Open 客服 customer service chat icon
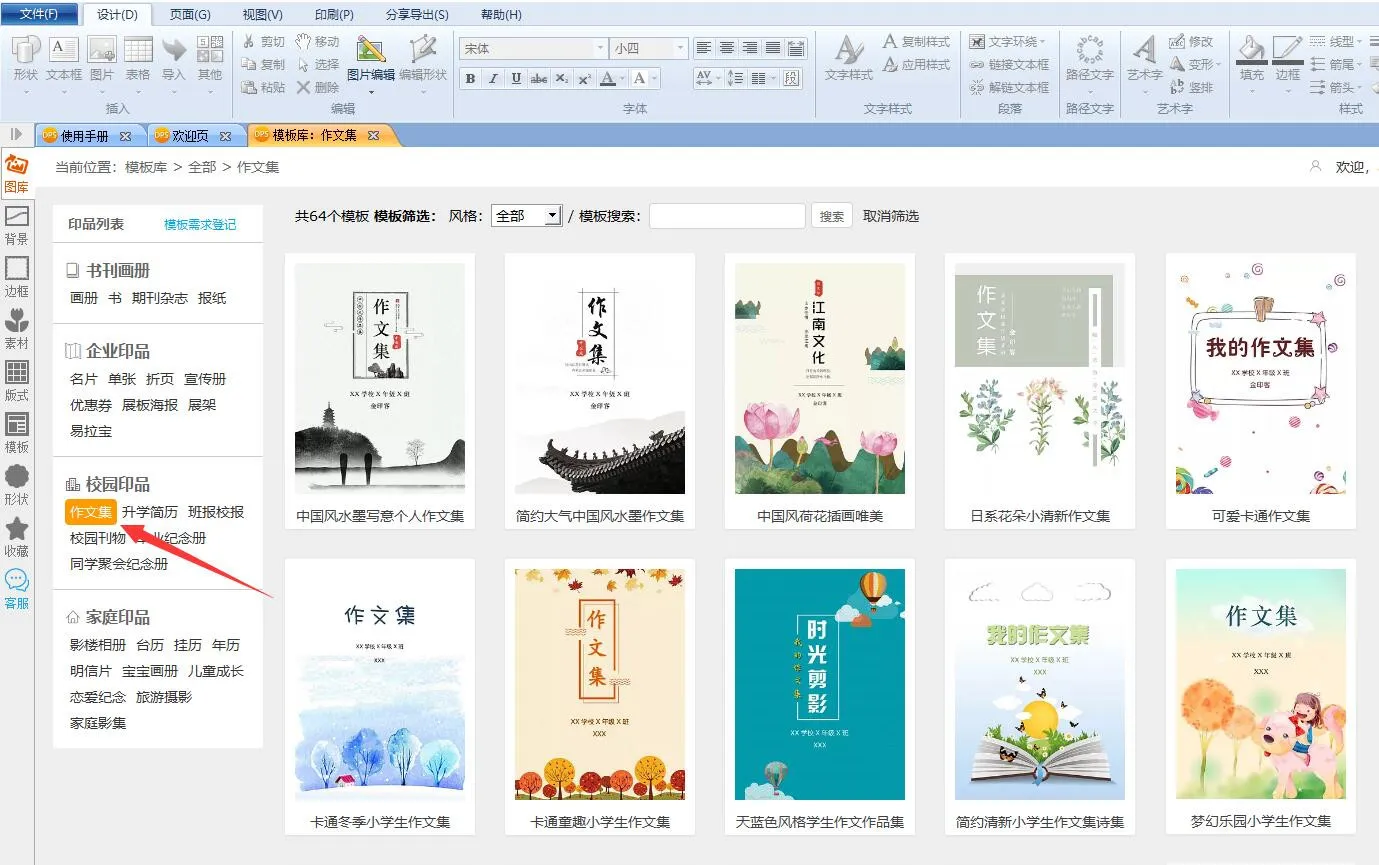 tap(17, 589)
